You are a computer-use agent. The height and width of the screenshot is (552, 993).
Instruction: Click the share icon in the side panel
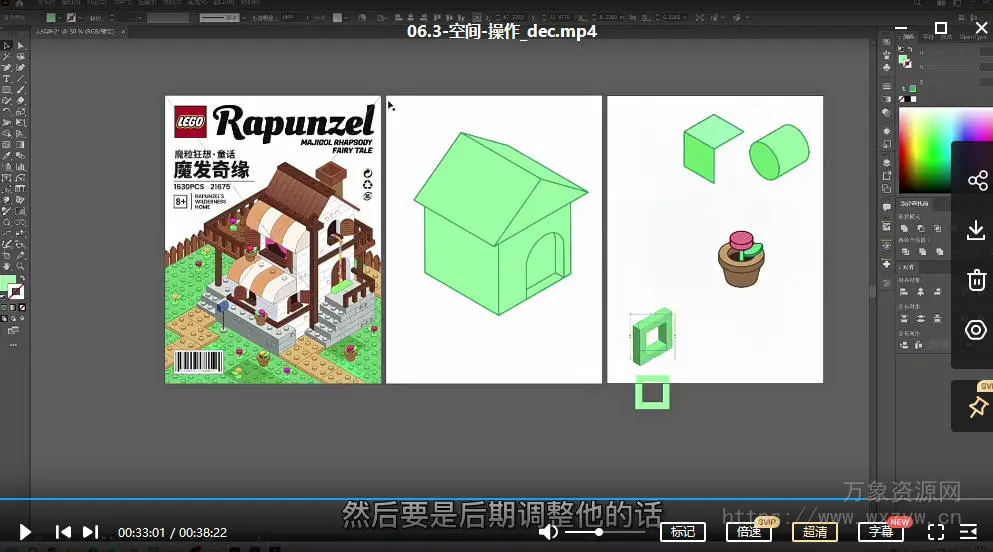click(977, 181)
